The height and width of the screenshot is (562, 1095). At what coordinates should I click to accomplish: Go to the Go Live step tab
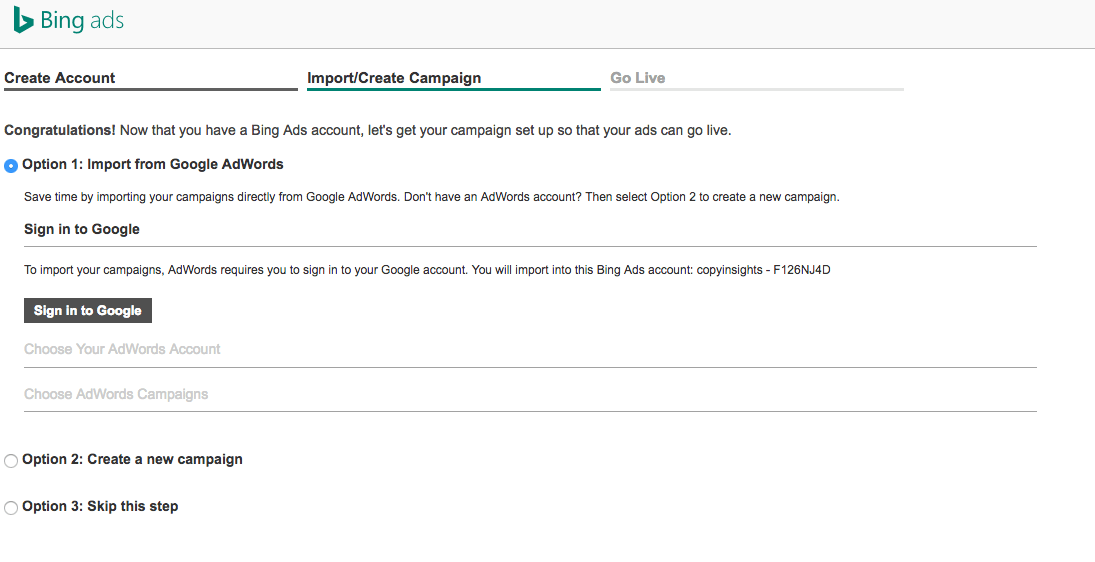click(638, 78)
